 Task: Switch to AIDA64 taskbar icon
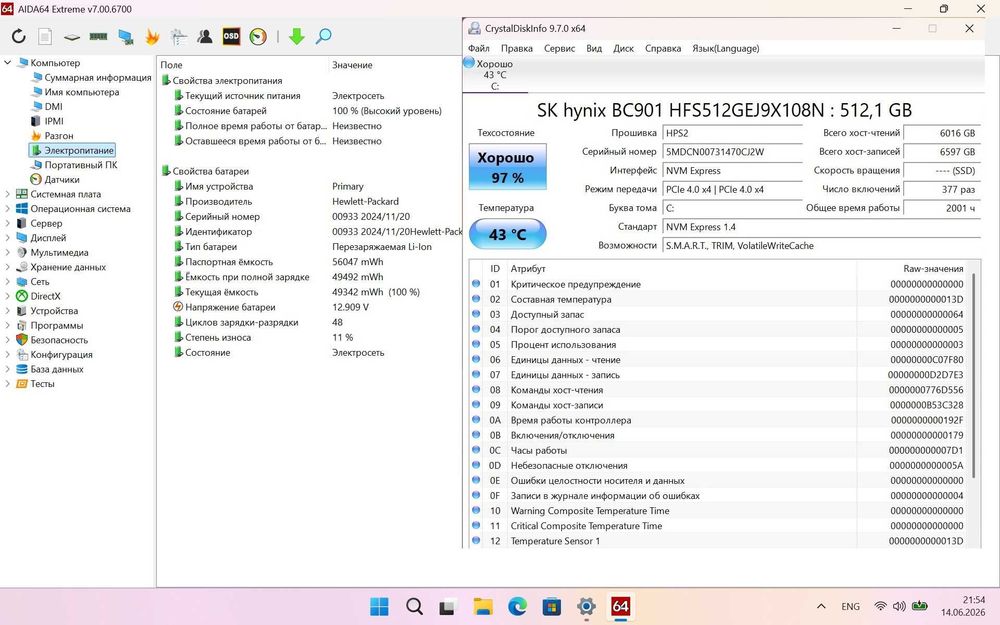pos(621,606)
